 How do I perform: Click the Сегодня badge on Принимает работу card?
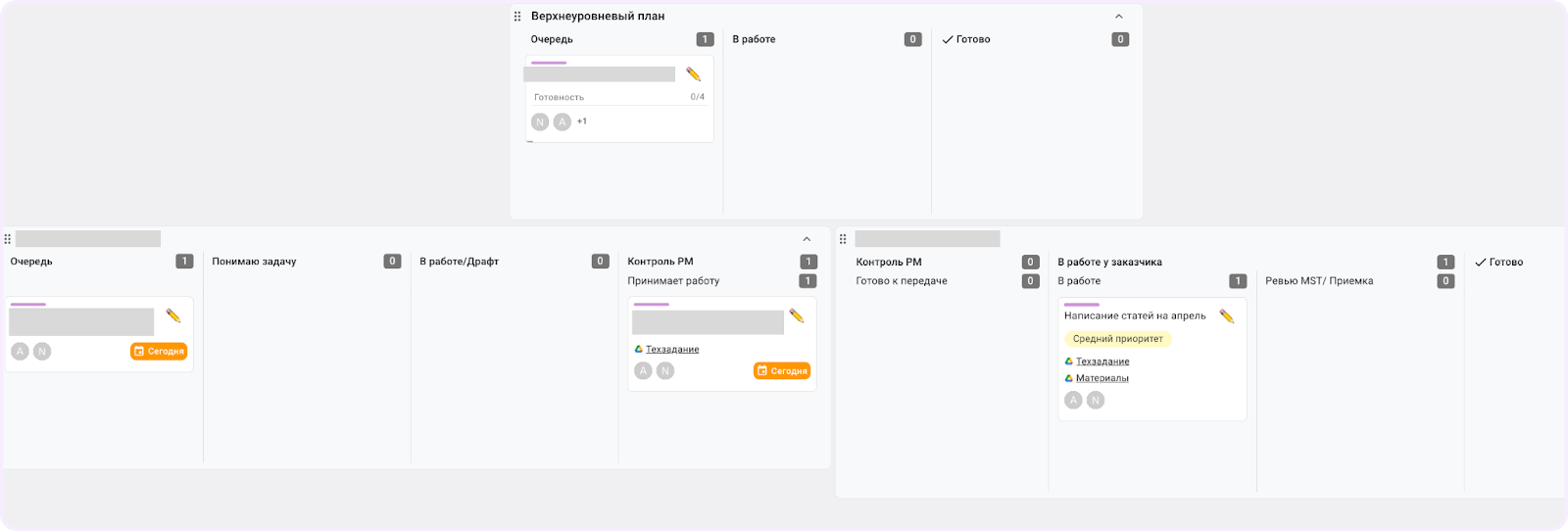[782, 370]
